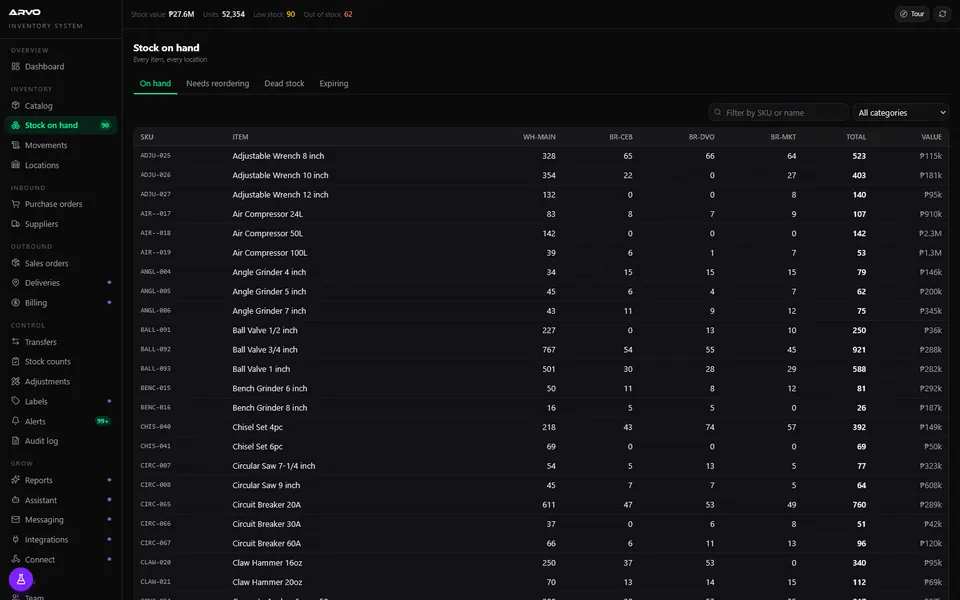Screen dimensions: 960x600
Task: Click the Stock counts clipboard icon
Action: pos(16,361)
